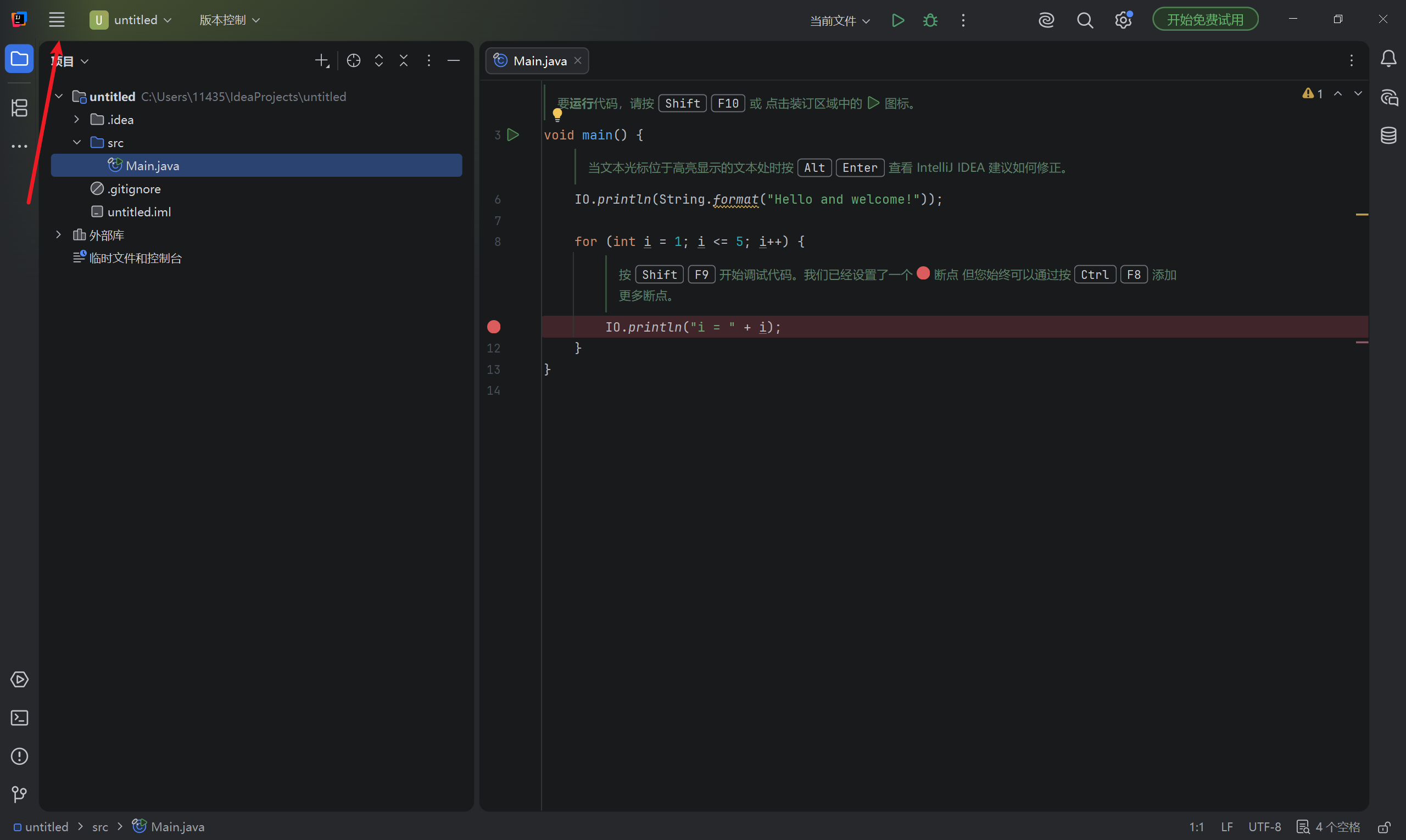This screenshot has height=840, width=1406.
Task: Open the Git version control tool window
Action: [19, 794]
